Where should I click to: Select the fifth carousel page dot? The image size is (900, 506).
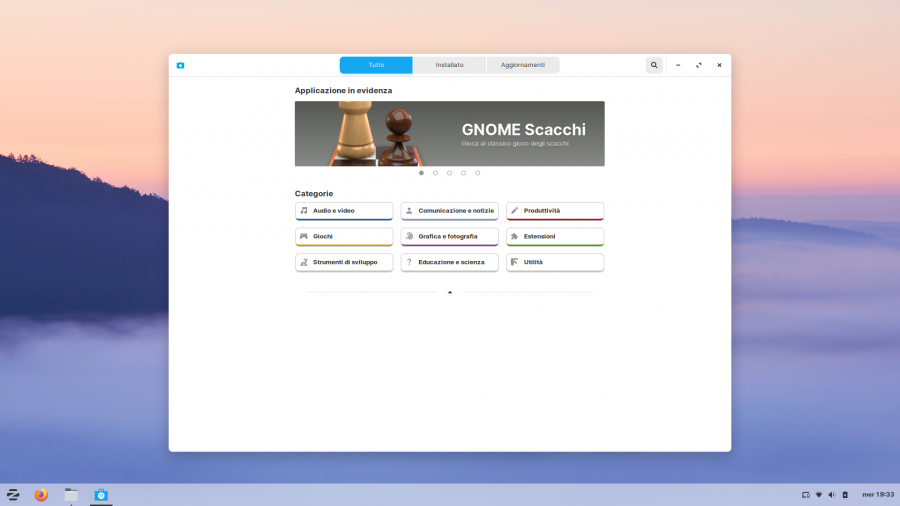[x=477, y=173]
